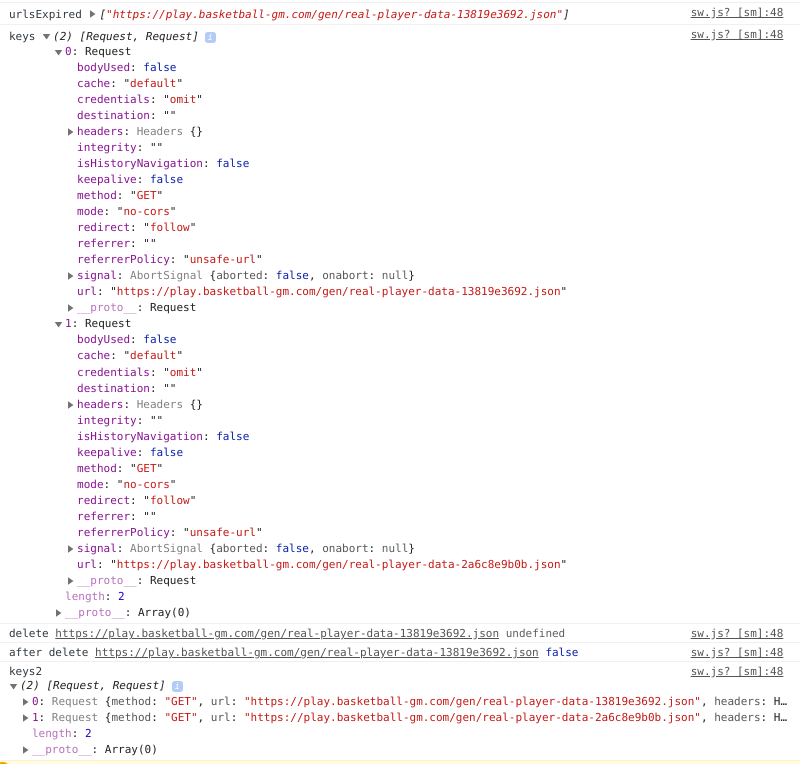Click the info icon beside keys2 array
800x764 pixels.
tap(179, 685)
